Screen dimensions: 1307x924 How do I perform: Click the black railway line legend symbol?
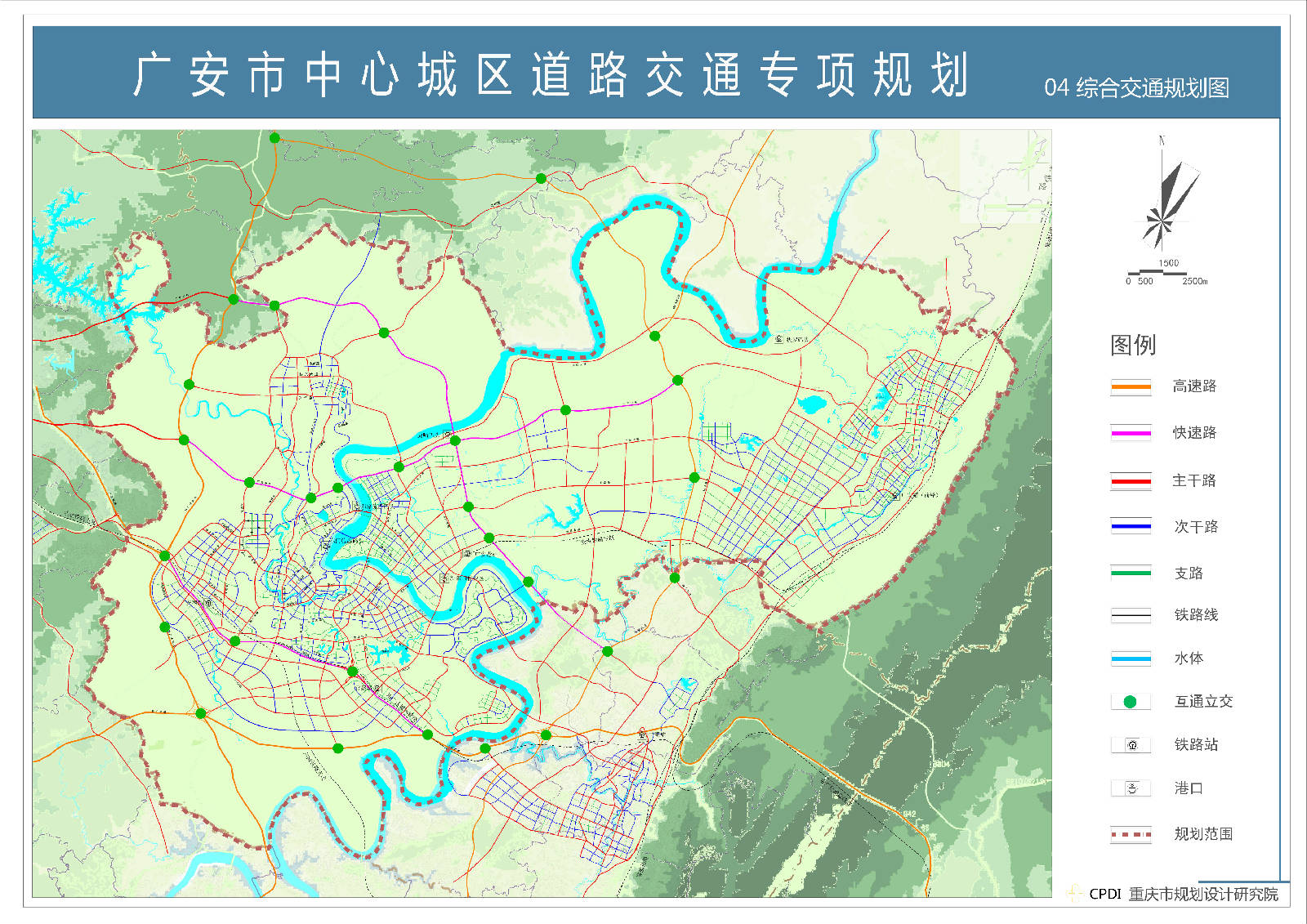(x=1131, y=615)
